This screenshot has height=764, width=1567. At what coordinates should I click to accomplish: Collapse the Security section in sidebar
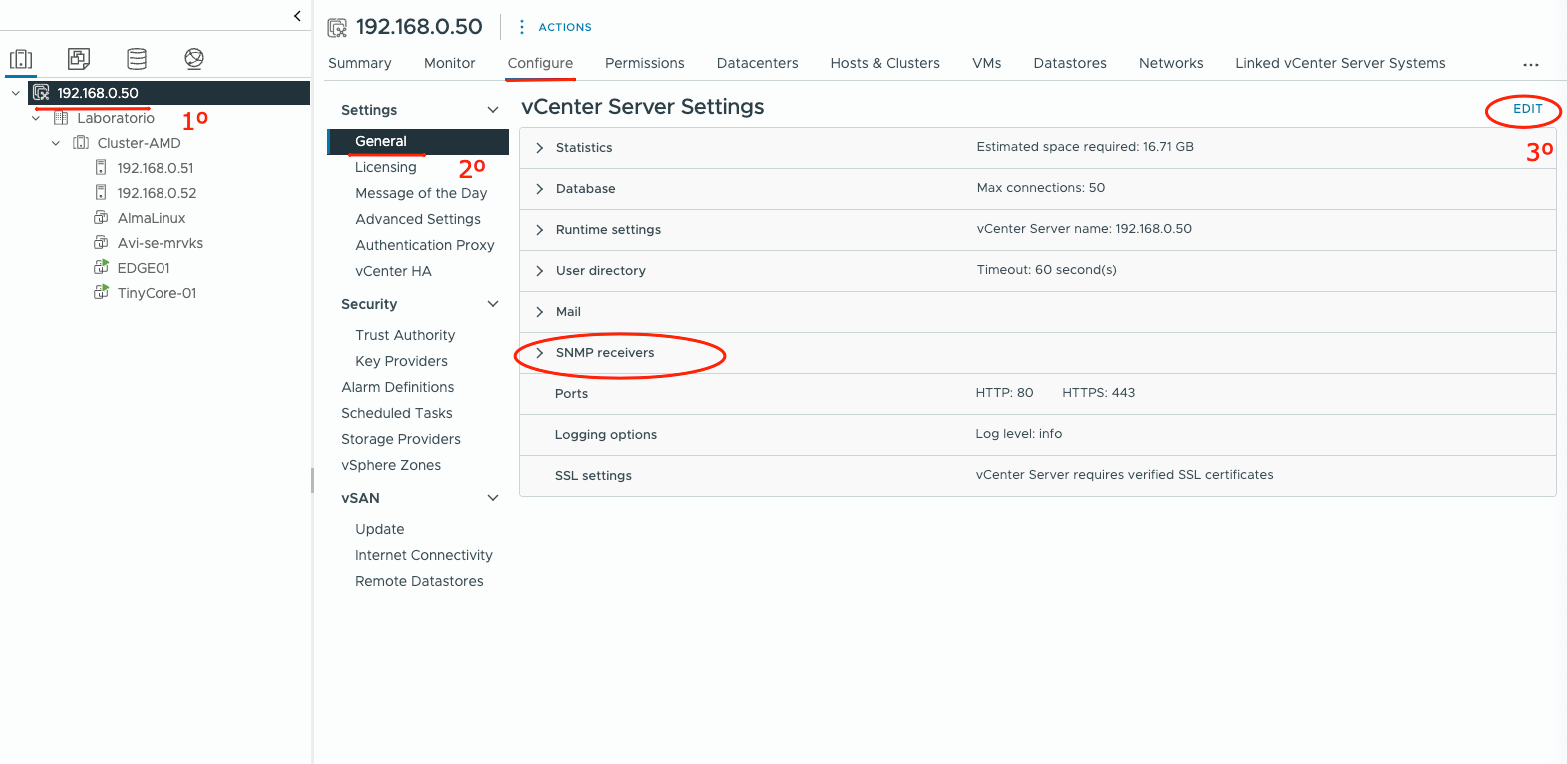point(492,304)
